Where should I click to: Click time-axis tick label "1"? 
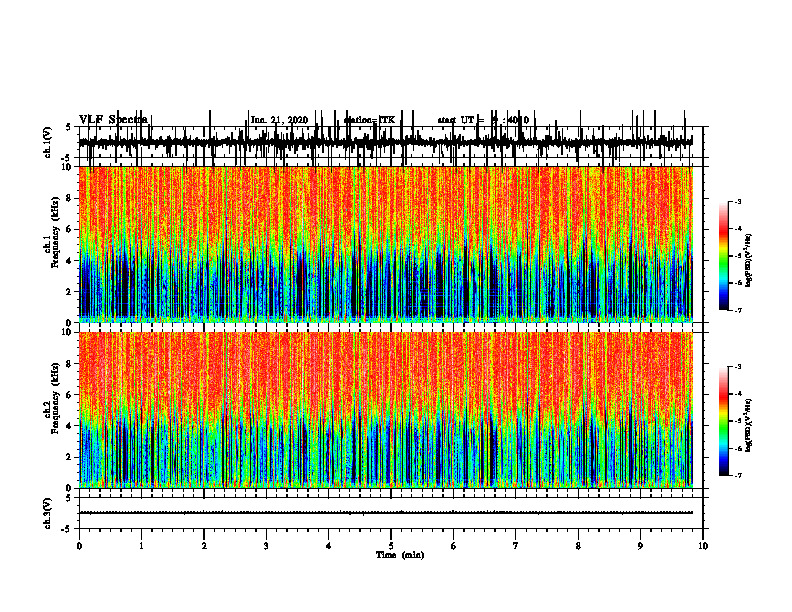pyautogui.click(x=141, y=546)
